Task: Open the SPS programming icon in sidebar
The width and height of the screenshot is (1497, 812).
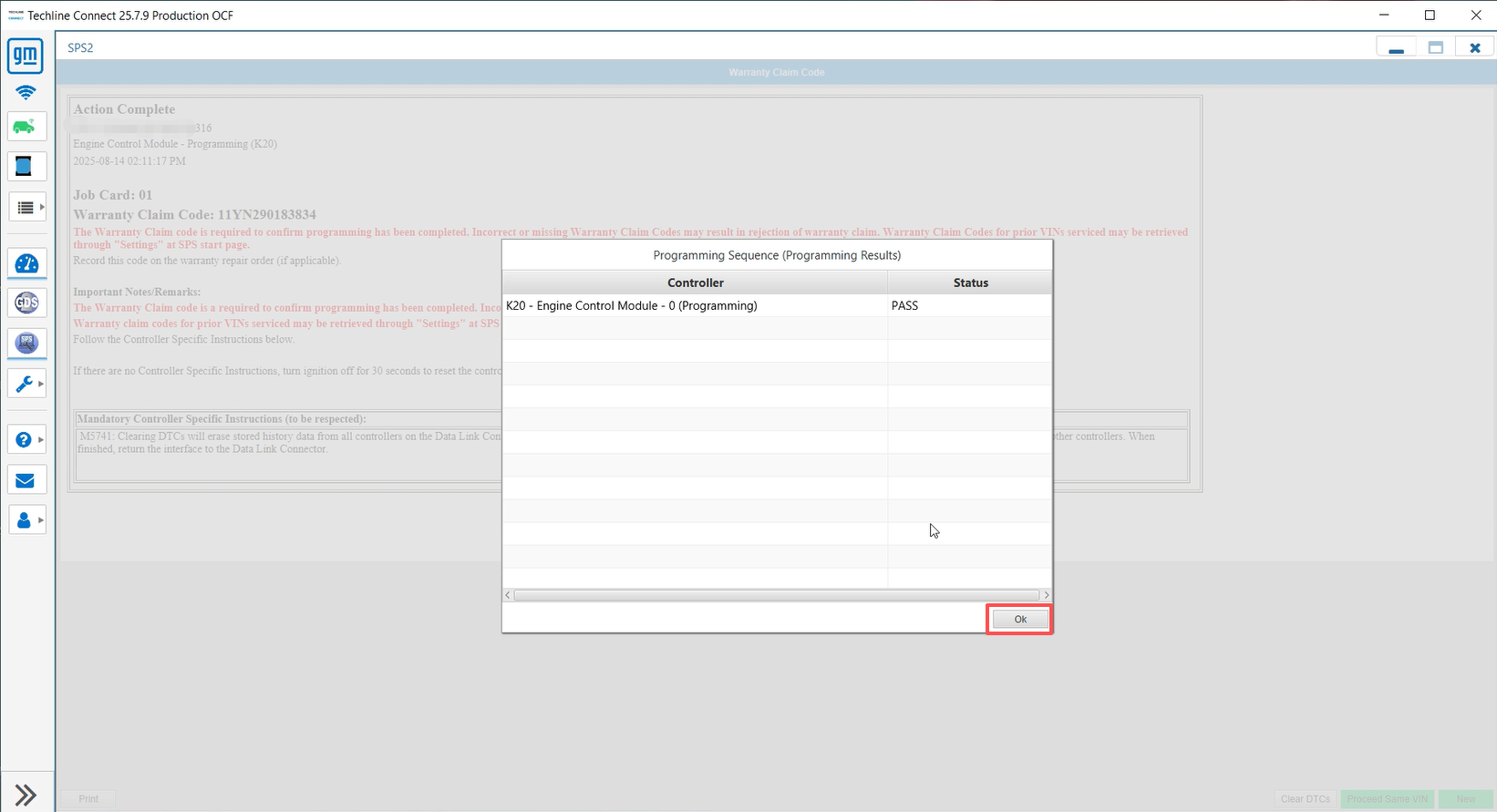Action: coord(26,344)
